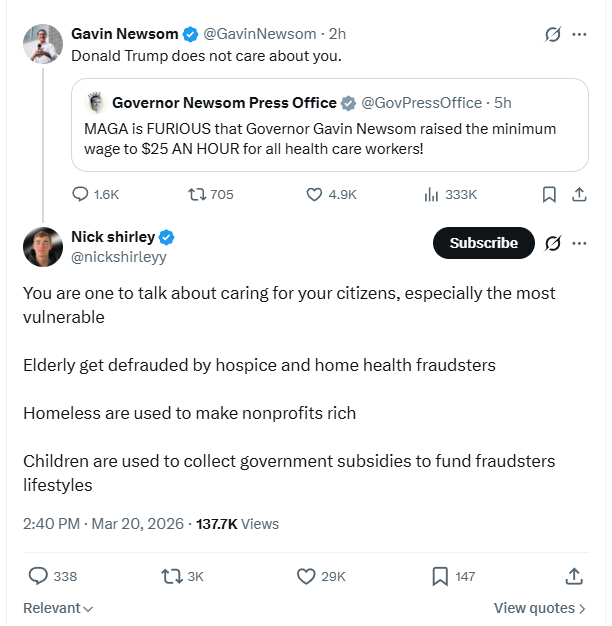Open more options on Nick shirley's post
The width and height of the screenshot is (612, 626).
pos(579,243)
